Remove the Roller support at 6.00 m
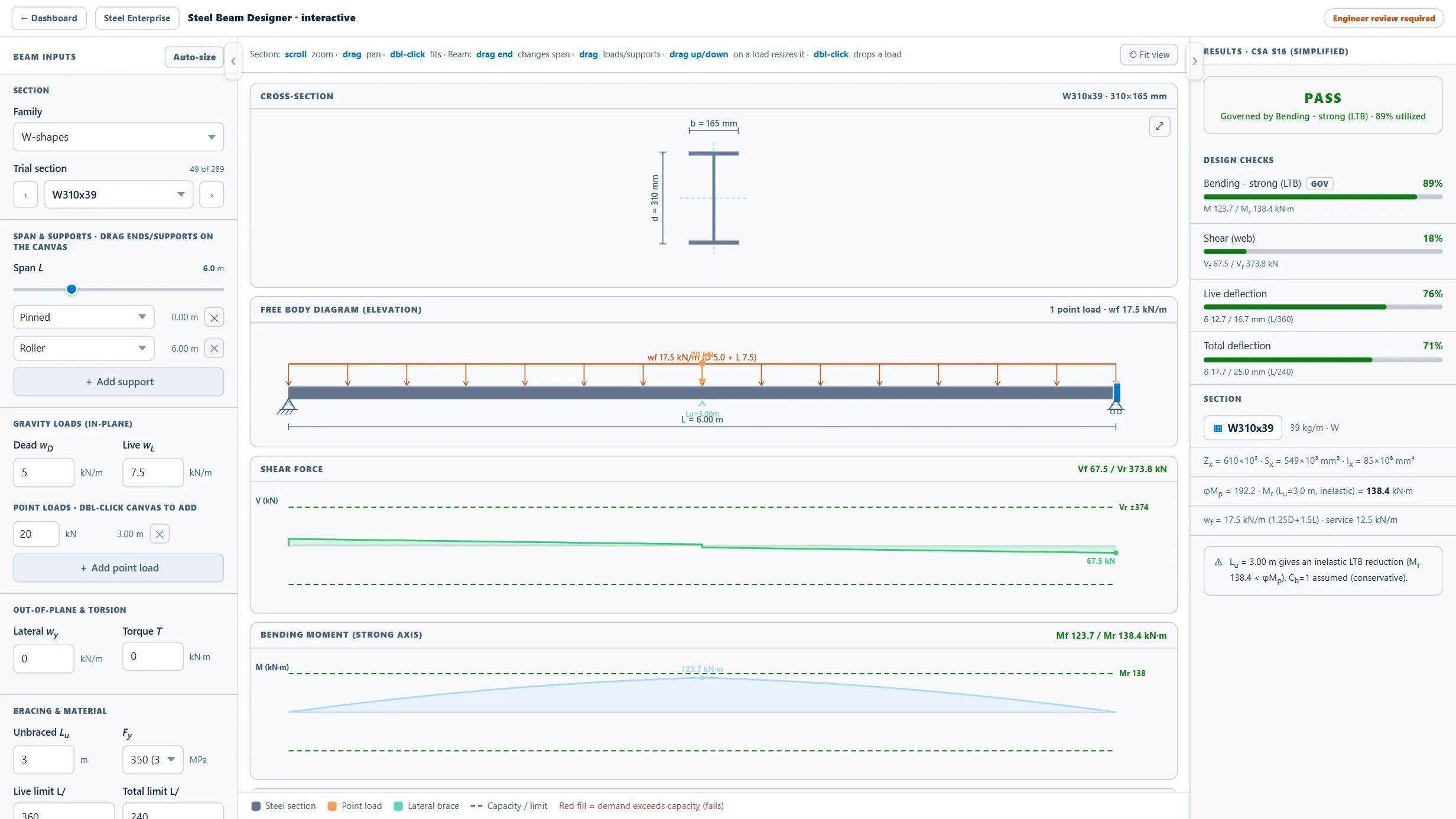Image resolution: width=1456 pixels, height=819 pixels. click(x=214, y=349)
